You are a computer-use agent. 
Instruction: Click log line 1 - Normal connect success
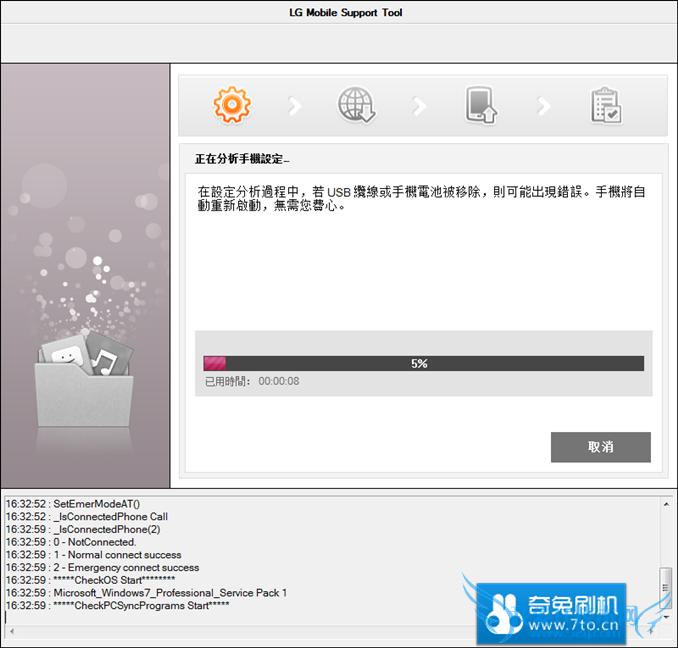(x=93, y=555)
